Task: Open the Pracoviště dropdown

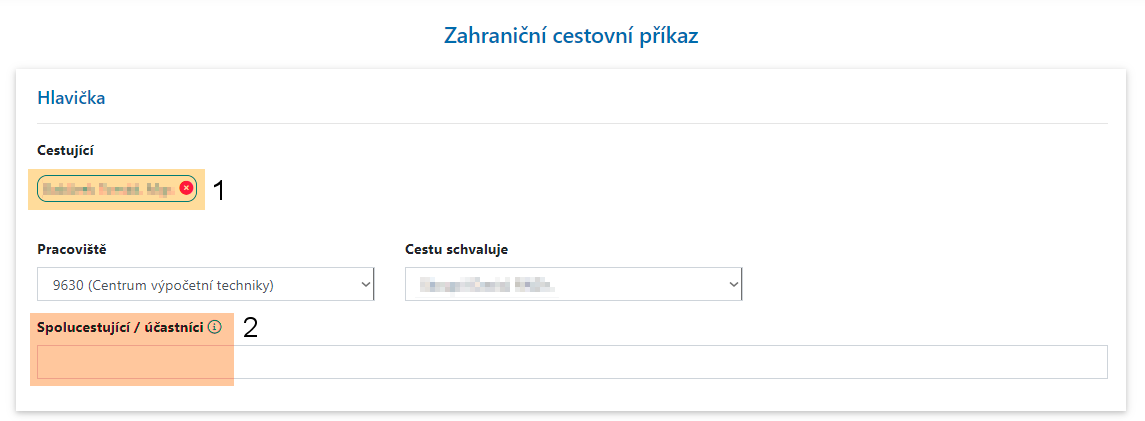Action: [x=204, y=285]
